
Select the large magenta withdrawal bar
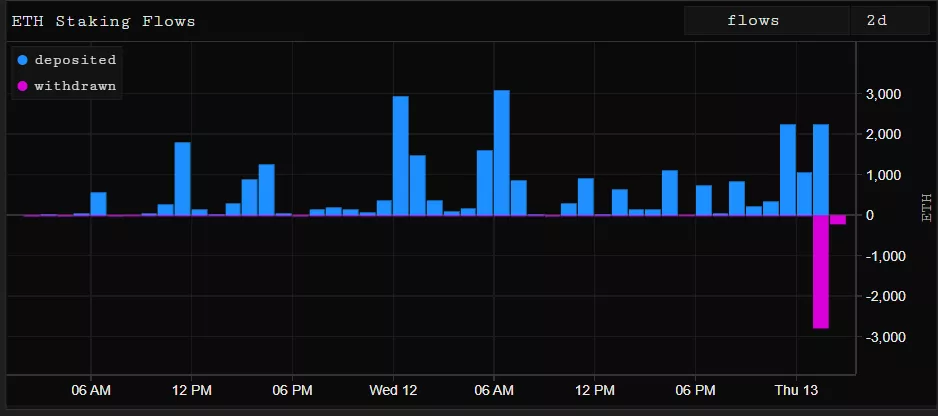point(821,271)
